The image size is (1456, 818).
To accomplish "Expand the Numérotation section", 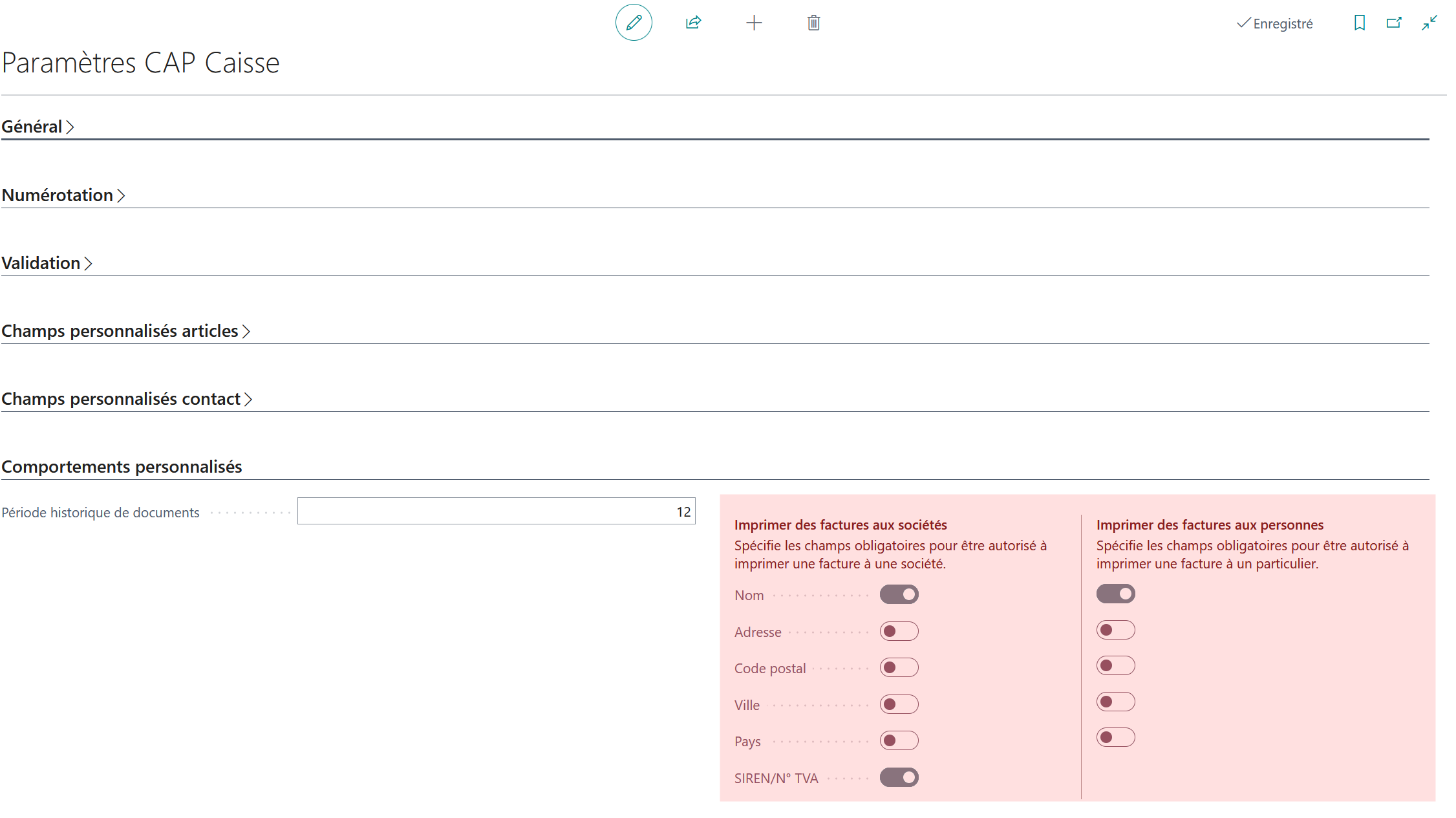I will [x=63, y=195].
